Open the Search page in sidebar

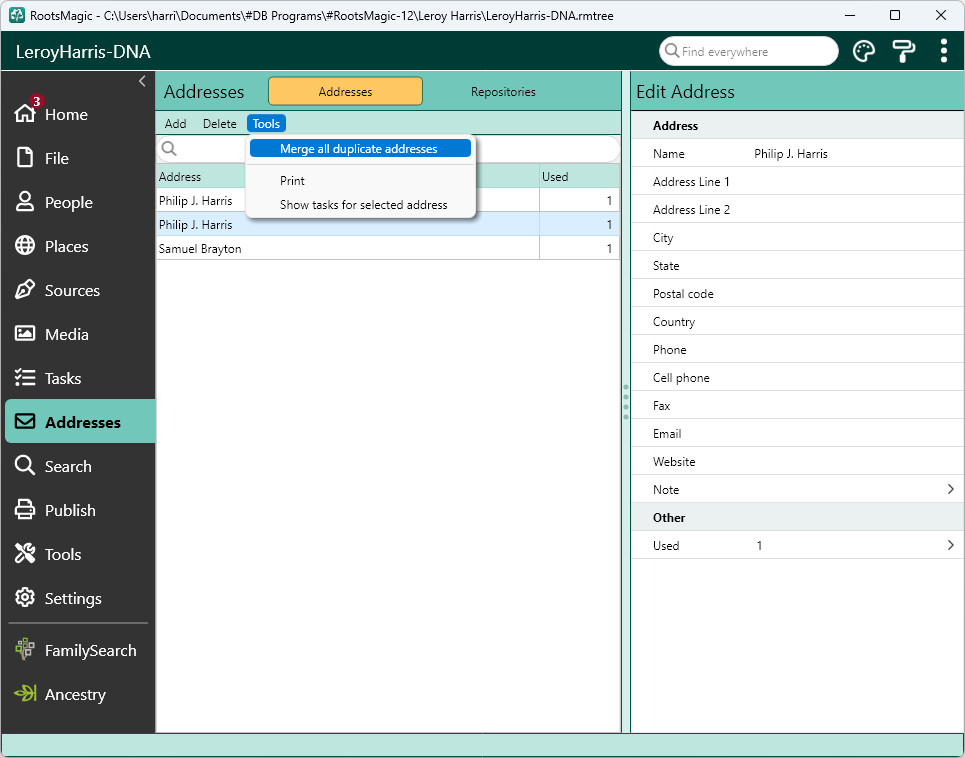coord(79,466)
